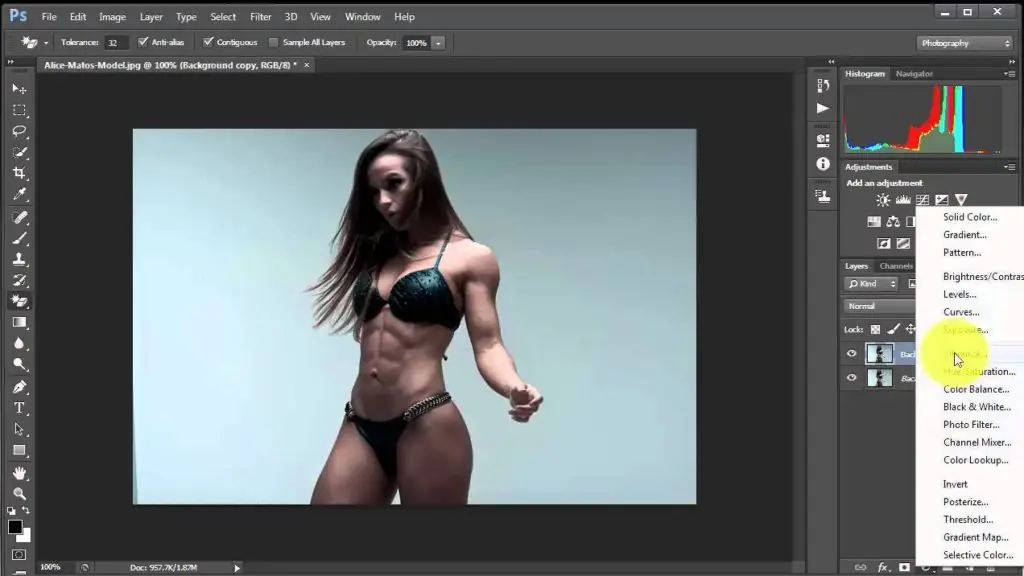Viewport: 1024px width, 576px height.
Task: Toggle the Contiguous checkbox
Action: [208, 42]
